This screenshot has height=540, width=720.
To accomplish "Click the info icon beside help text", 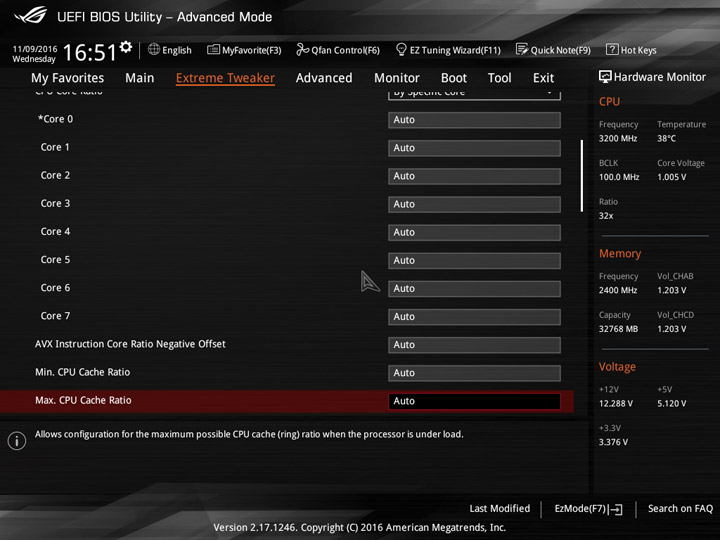I will tap(17, 441).
